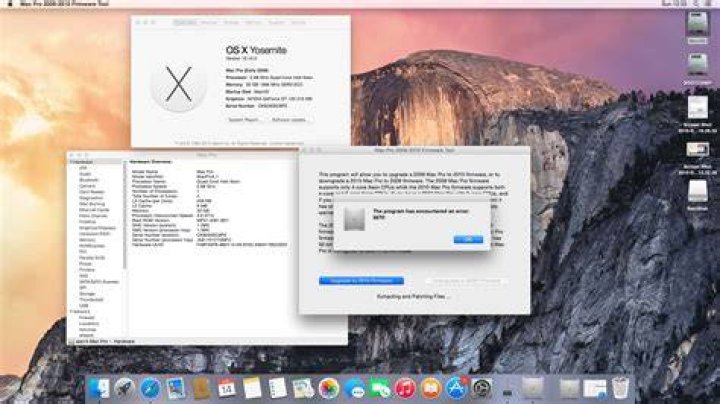Select Thunderbolt in System Information sidebar
This screenshot has width=720, height=404.
(x=91, y=299)
